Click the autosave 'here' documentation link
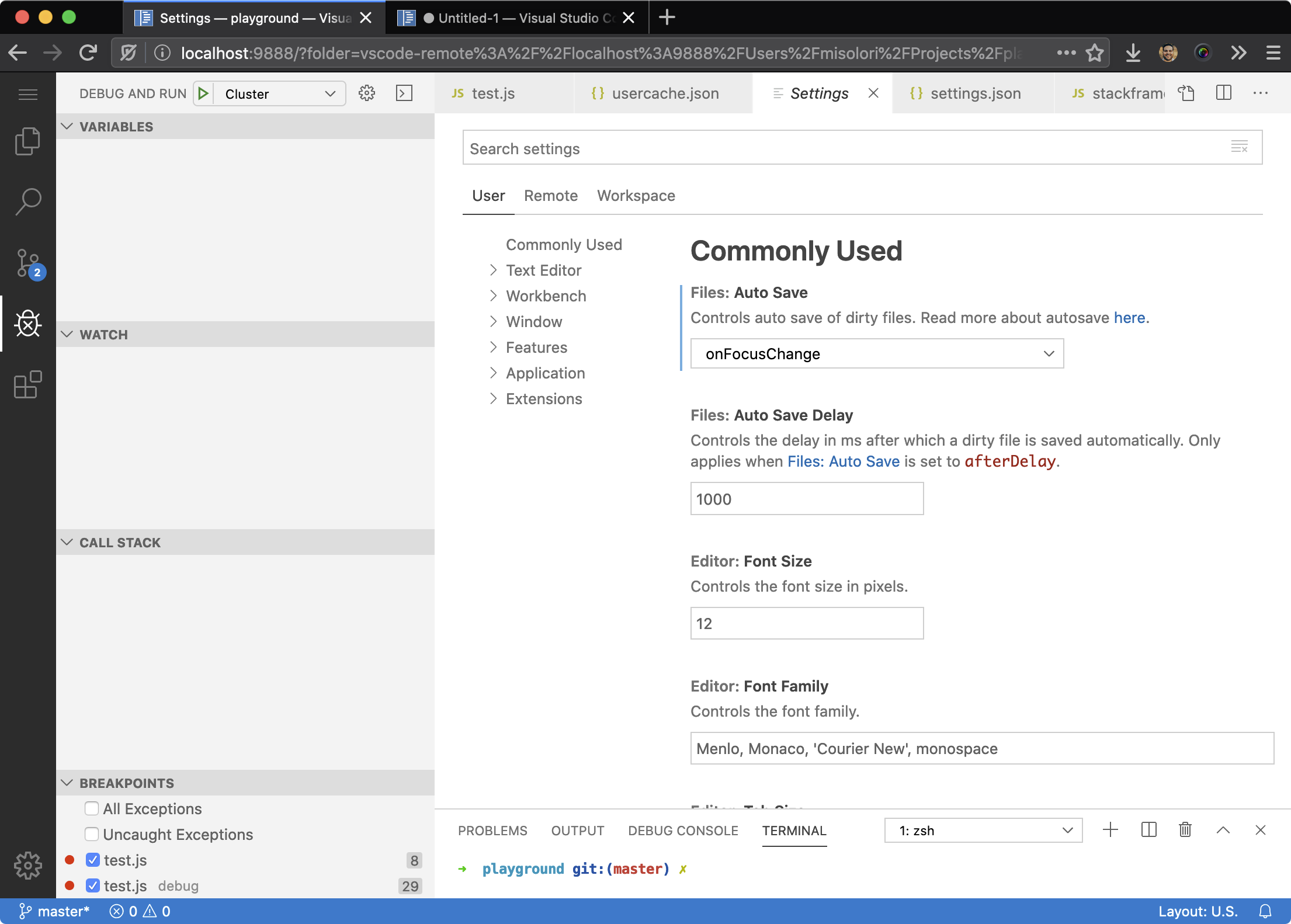This screenshot has width=1291, height=924. (1129, 318)
